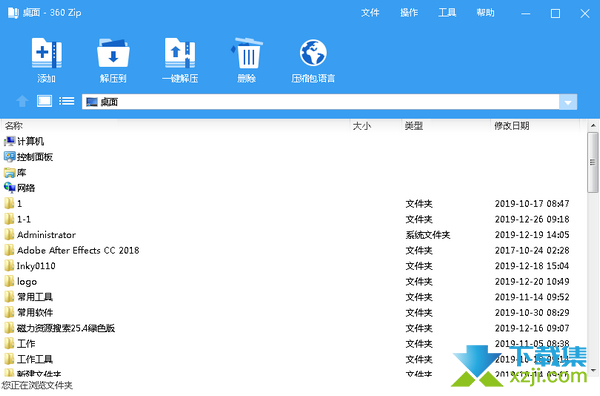Click folder icon of 工作 row
This screenshot has height=396, width=600.
[9, 344]
